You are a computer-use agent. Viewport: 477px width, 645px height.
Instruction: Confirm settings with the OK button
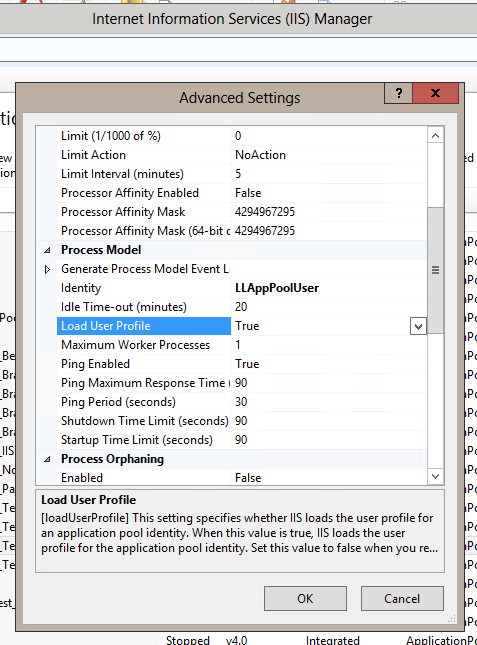[x=305, y=599]
